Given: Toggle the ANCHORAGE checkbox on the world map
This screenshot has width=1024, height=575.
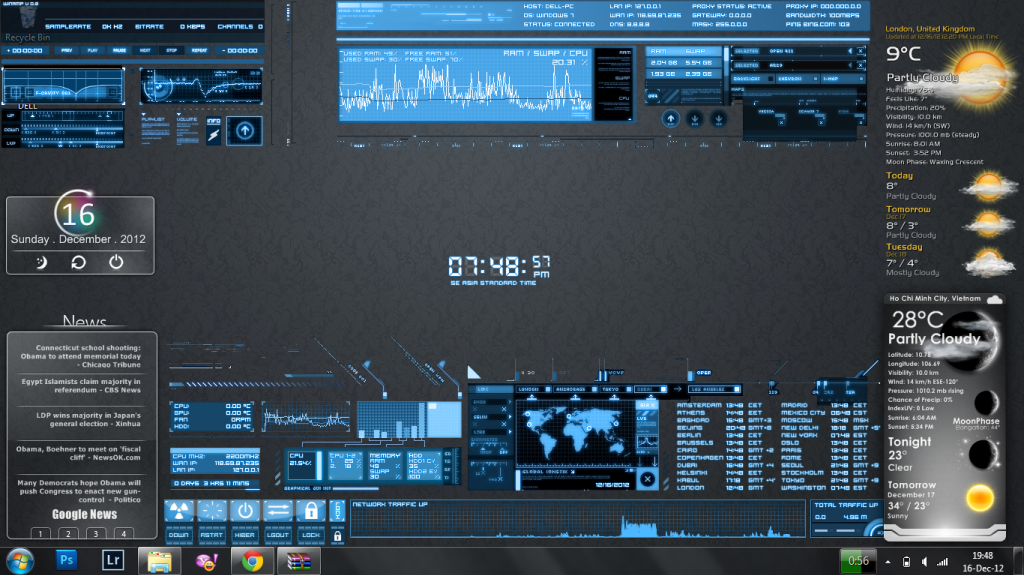Looking at the screenshot, I should [x=594, y=389].
